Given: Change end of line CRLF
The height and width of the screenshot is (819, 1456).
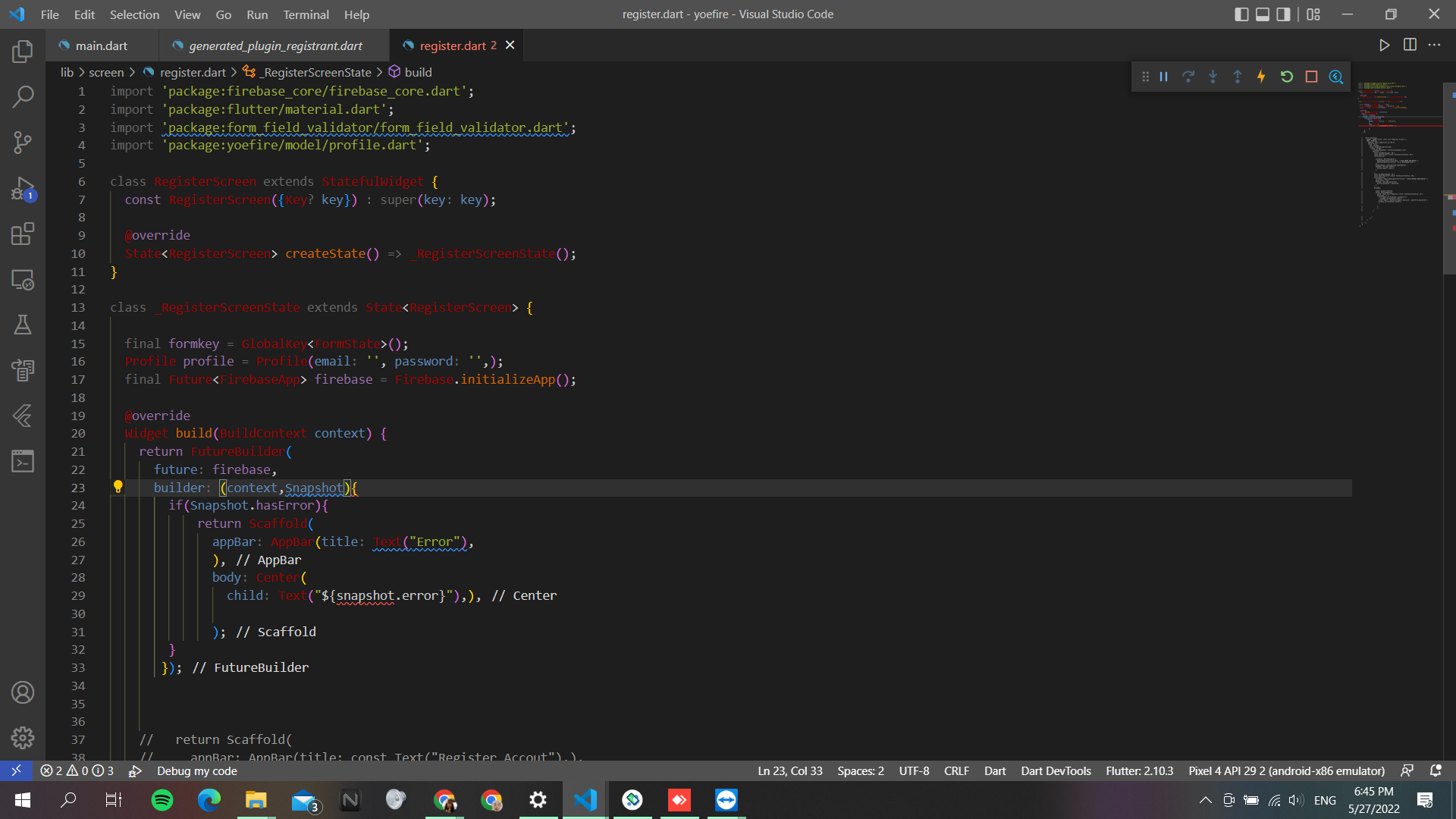Looking at the screenshot, I should [x=956, y=770].
